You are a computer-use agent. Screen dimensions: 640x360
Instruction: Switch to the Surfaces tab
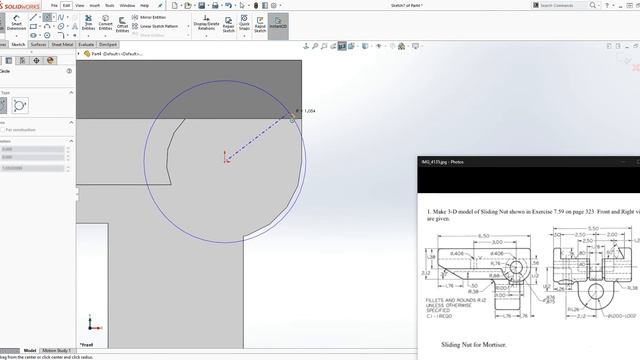pos(38,44)
